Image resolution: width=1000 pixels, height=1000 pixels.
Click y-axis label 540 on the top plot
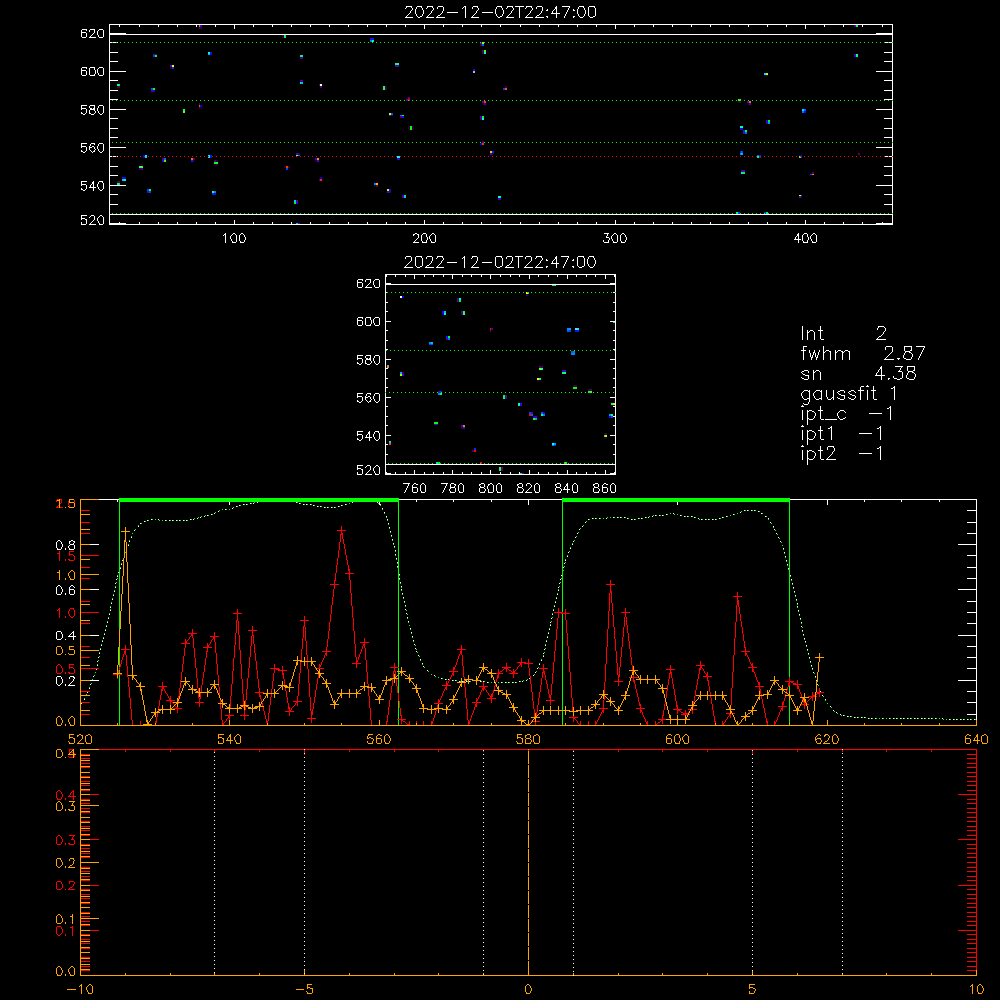tap(92, 186)
